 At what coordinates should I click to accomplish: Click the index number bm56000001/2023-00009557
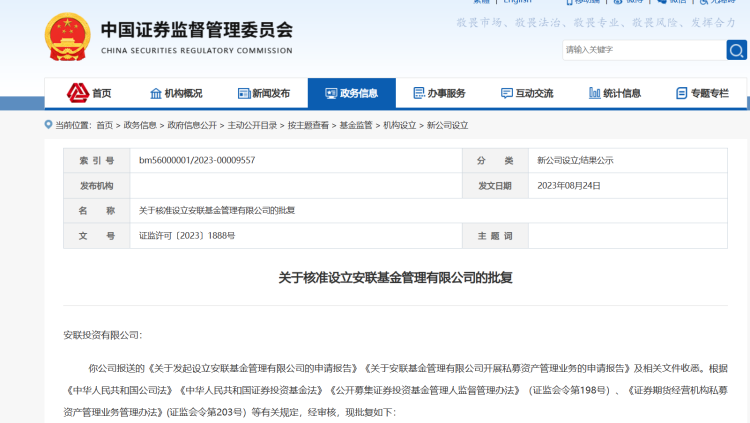click(x=197, y=160)
